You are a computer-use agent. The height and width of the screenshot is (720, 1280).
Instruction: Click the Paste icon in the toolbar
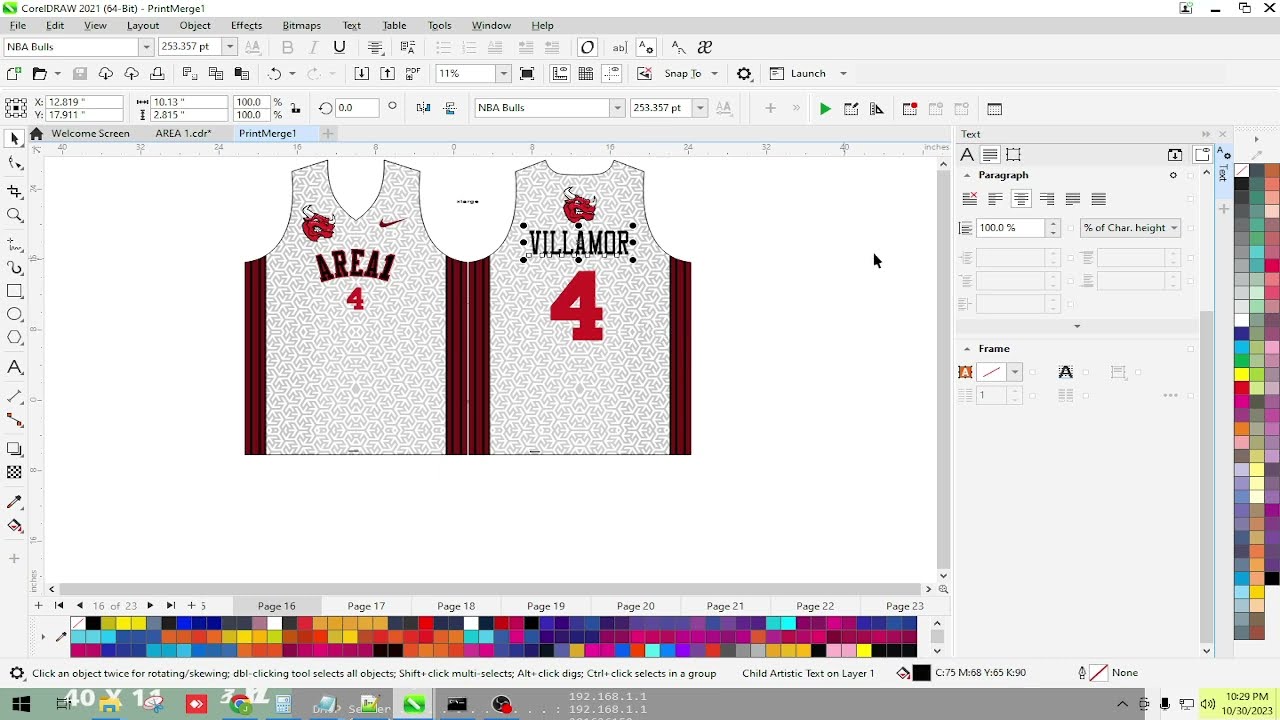pos(241,73)
